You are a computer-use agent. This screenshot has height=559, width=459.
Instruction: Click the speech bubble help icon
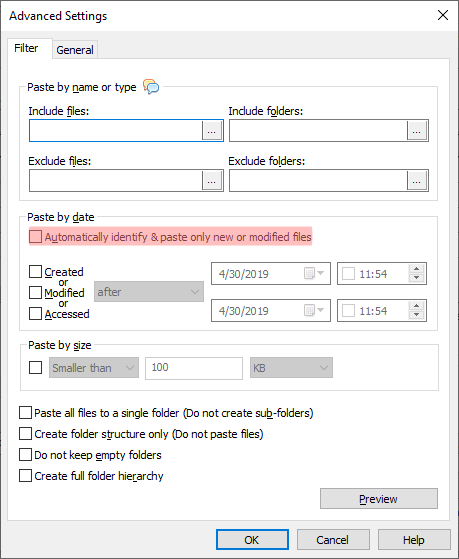[151, 87]
